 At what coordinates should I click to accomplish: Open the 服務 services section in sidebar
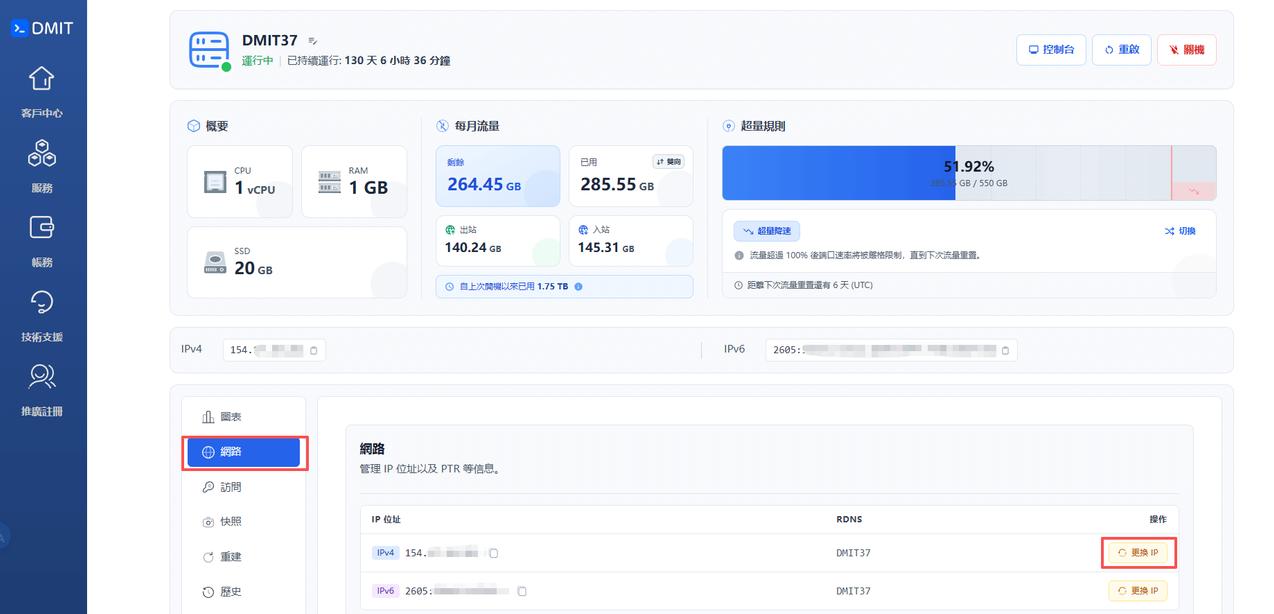click(42, 165)
